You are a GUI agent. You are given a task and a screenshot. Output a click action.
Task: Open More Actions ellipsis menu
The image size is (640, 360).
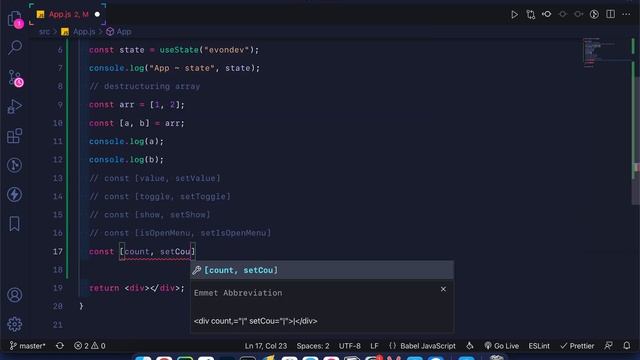[x=626, y=14]
